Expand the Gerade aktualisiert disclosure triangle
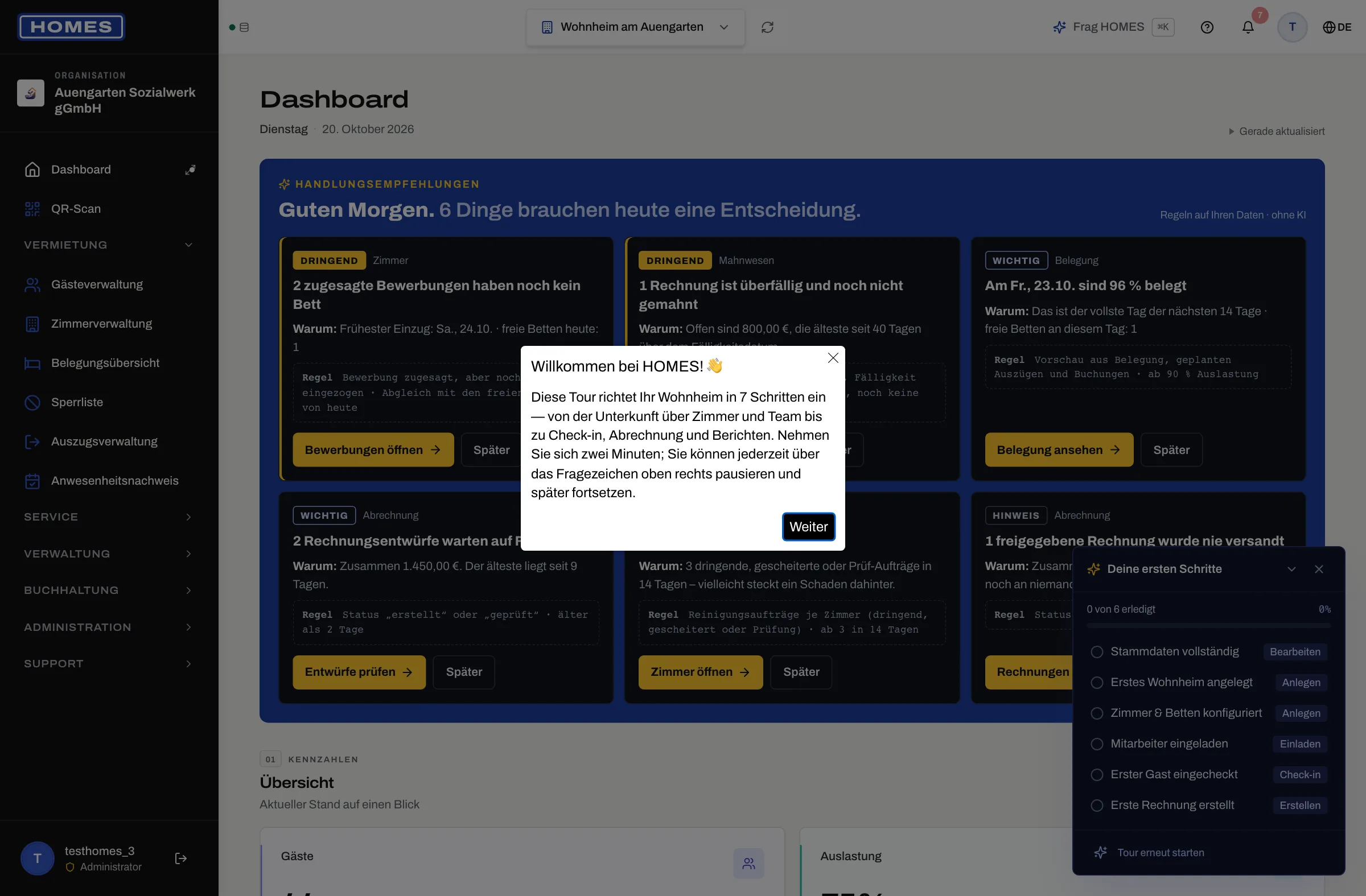This screenshot has width=1366, height=896. [1231, 131]
